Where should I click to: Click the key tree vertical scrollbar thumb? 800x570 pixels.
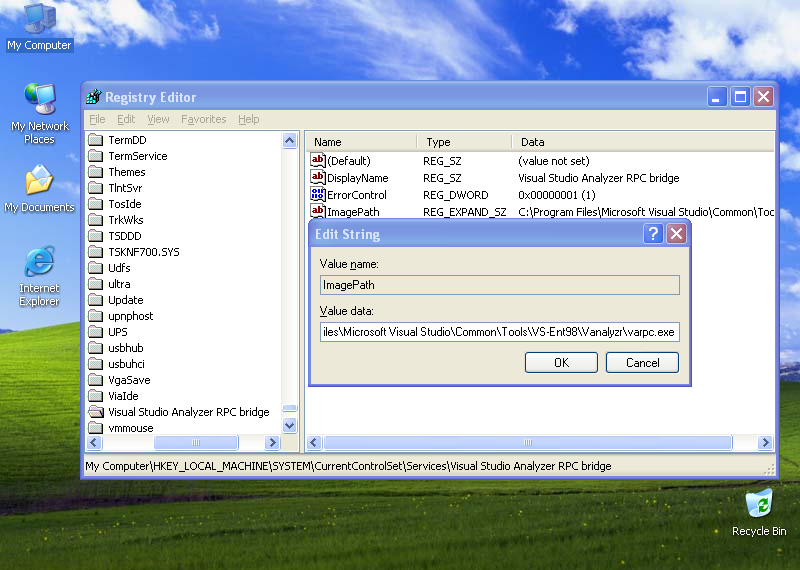pos(289,408)
